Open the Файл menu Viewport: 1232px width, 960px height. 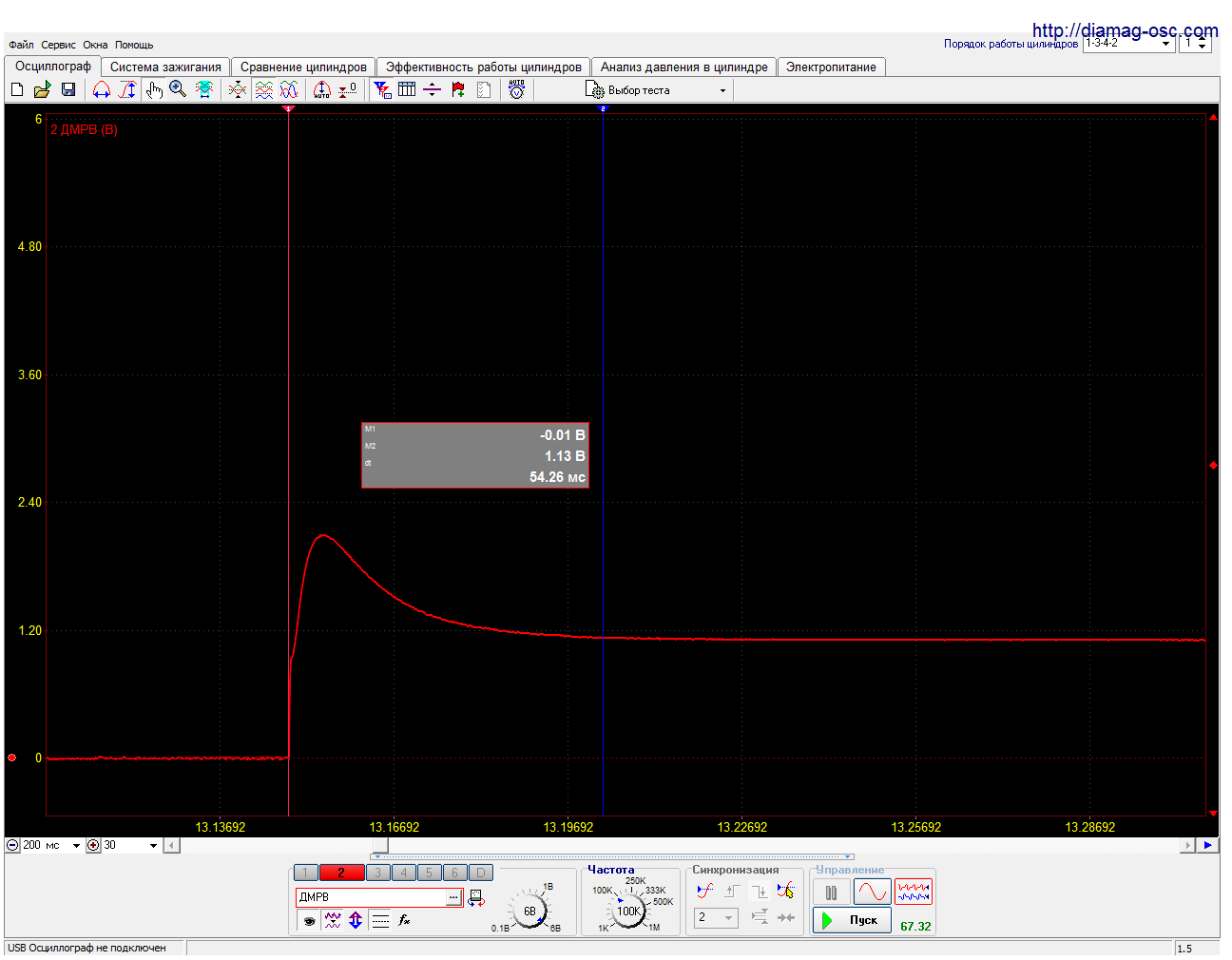coord(21,45)
